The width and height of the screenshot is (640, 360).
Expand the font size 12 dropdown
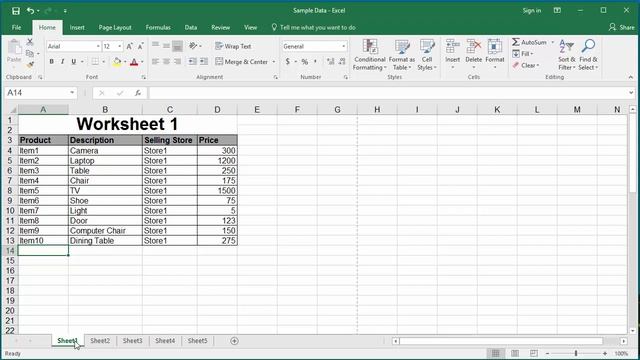coord(120,47)
